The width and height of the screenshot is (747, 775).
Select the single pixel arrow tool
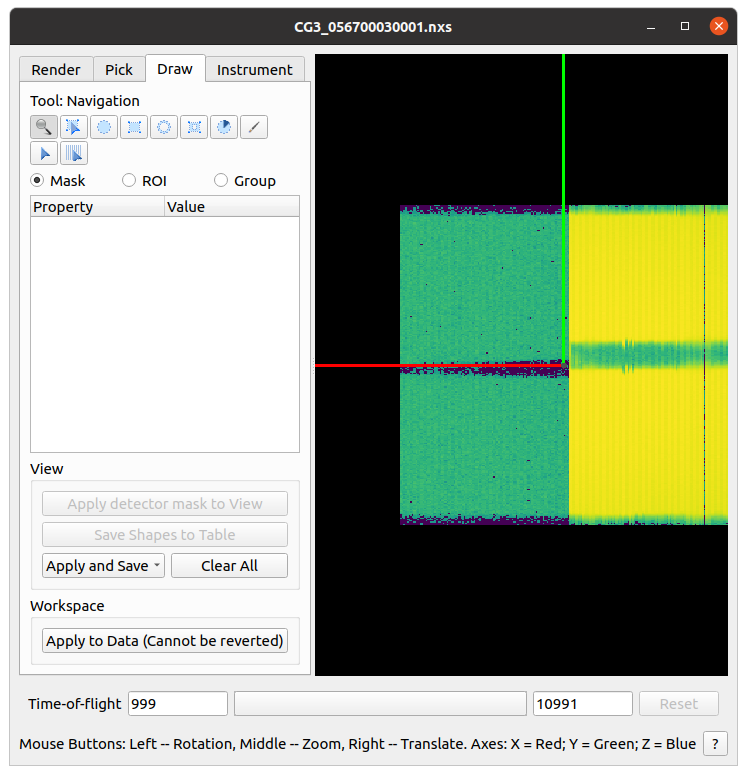tap(44, 153)
